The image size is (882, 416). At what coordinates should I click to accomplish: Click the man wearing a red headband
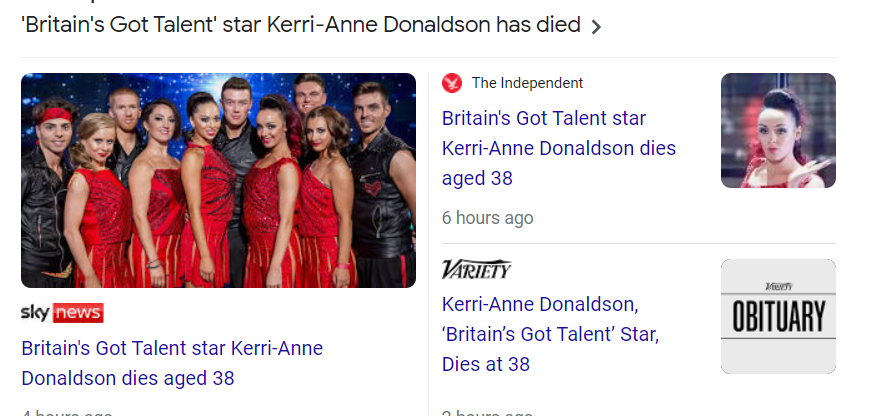pyautogui.click(x=52, y=130)
